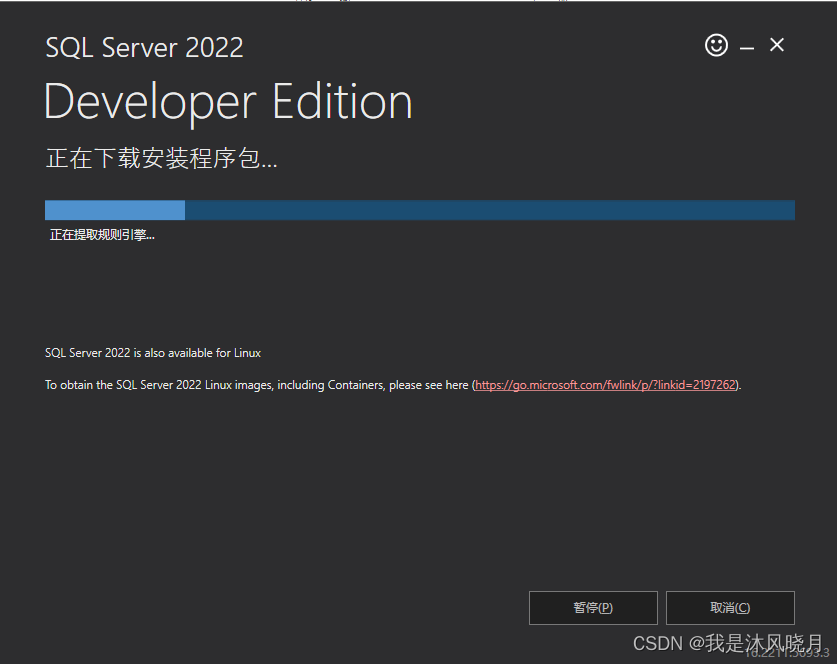Viewport: 837px width, 664px height.
Task: Close the SQL Server 2022 installer
Action: tap(777, 45)
